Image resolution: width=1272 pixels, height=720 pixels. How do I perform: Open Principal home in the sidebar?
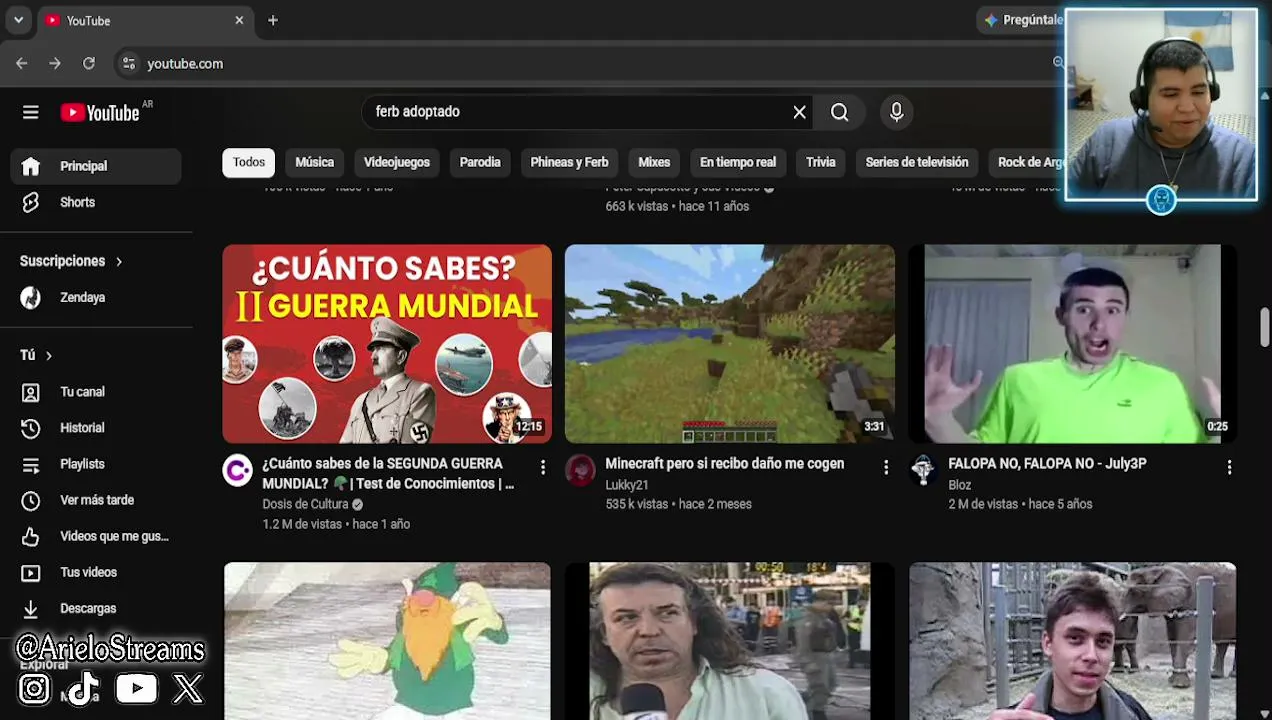coord(96,166)
